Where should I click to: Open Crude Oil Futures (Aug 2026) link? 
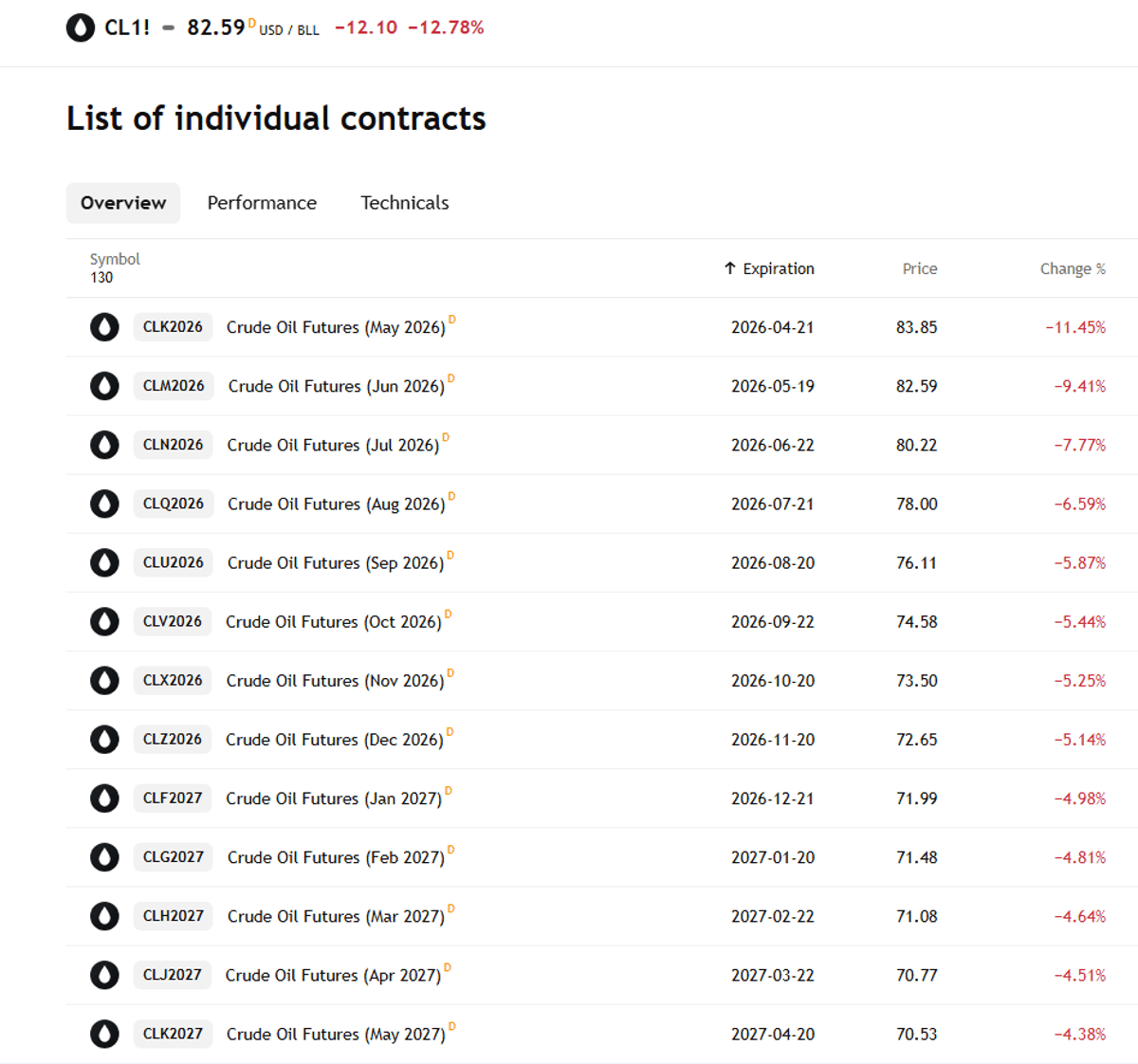[336, 504]
